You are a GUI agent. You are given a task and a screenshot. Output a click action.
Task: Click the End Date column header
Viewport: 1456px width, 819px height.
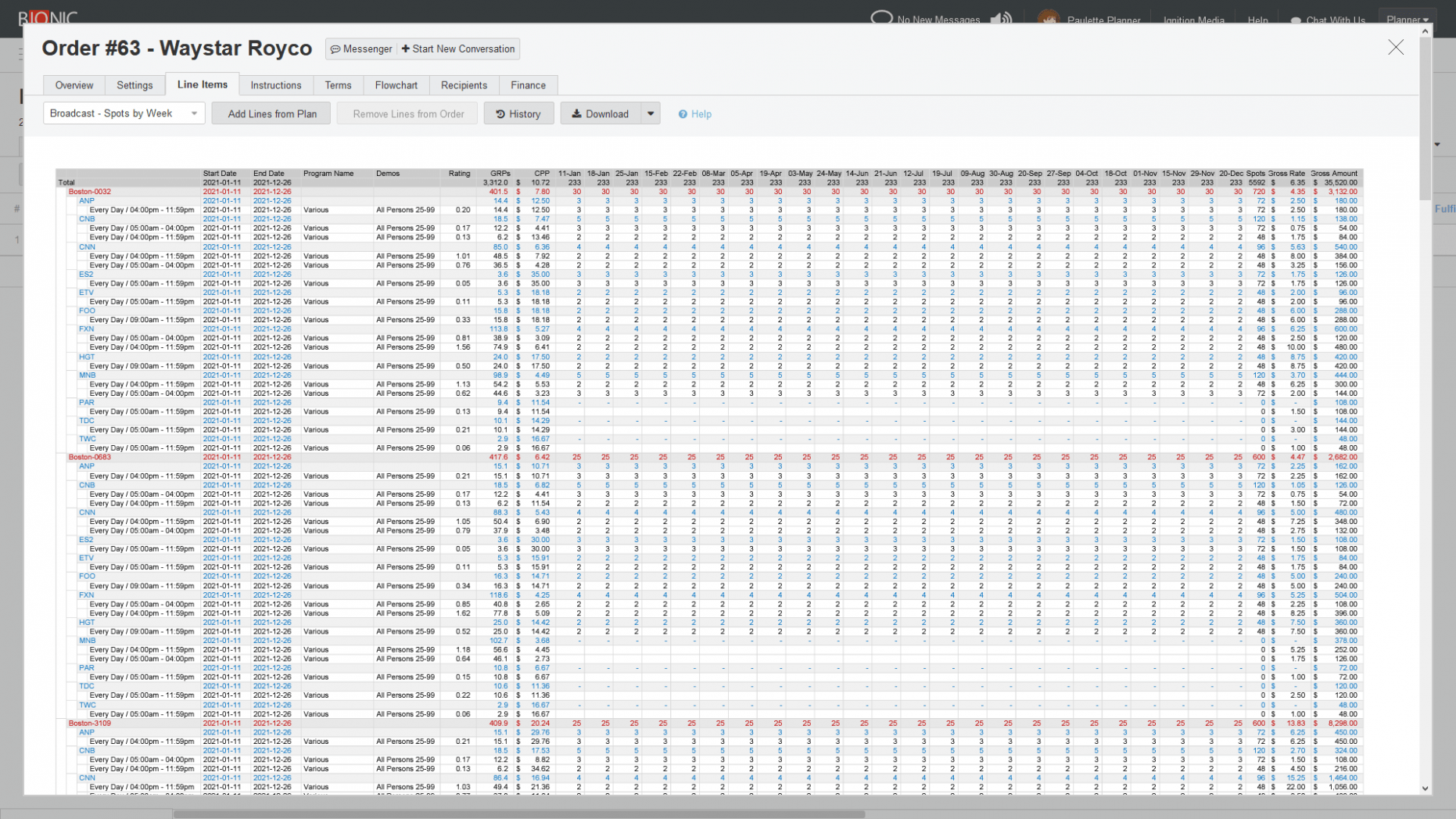click(269, 174)
